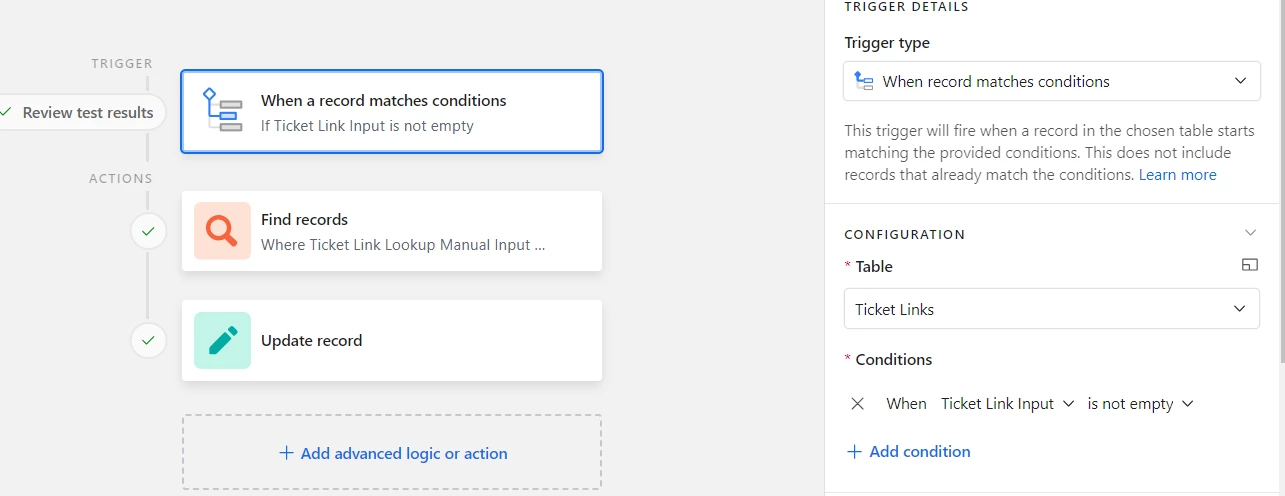
Task: Click the checkmark circle beside Find records
Action: point(148,231)
